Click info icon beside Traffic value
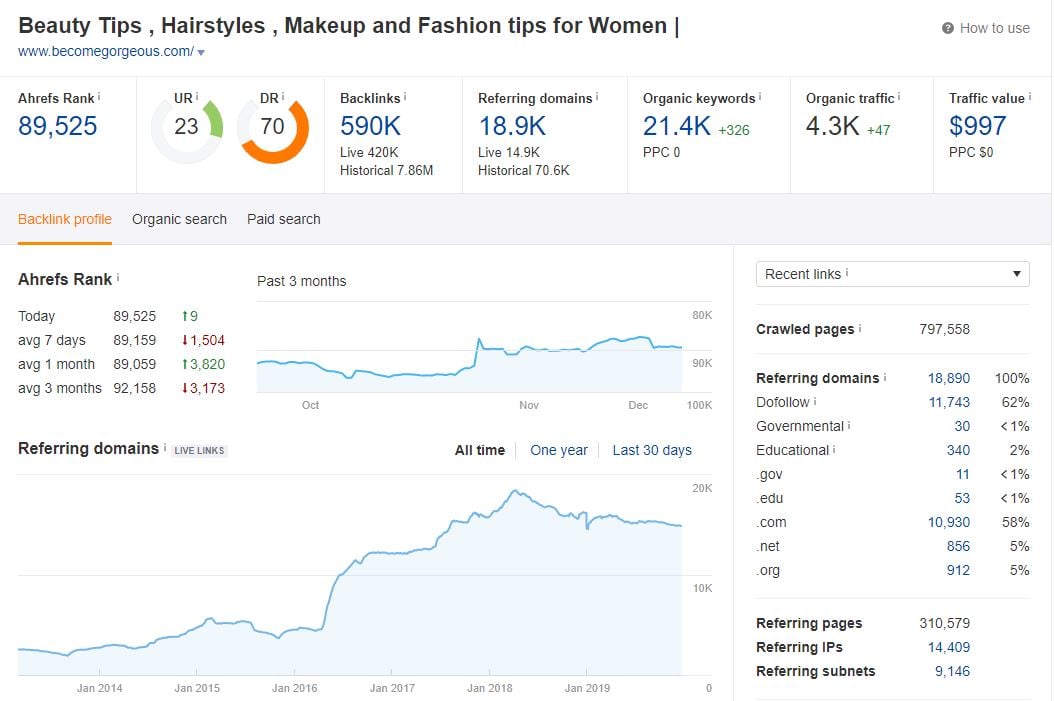The width and height of the screenshot is (1054, 701). [1029, 97]
